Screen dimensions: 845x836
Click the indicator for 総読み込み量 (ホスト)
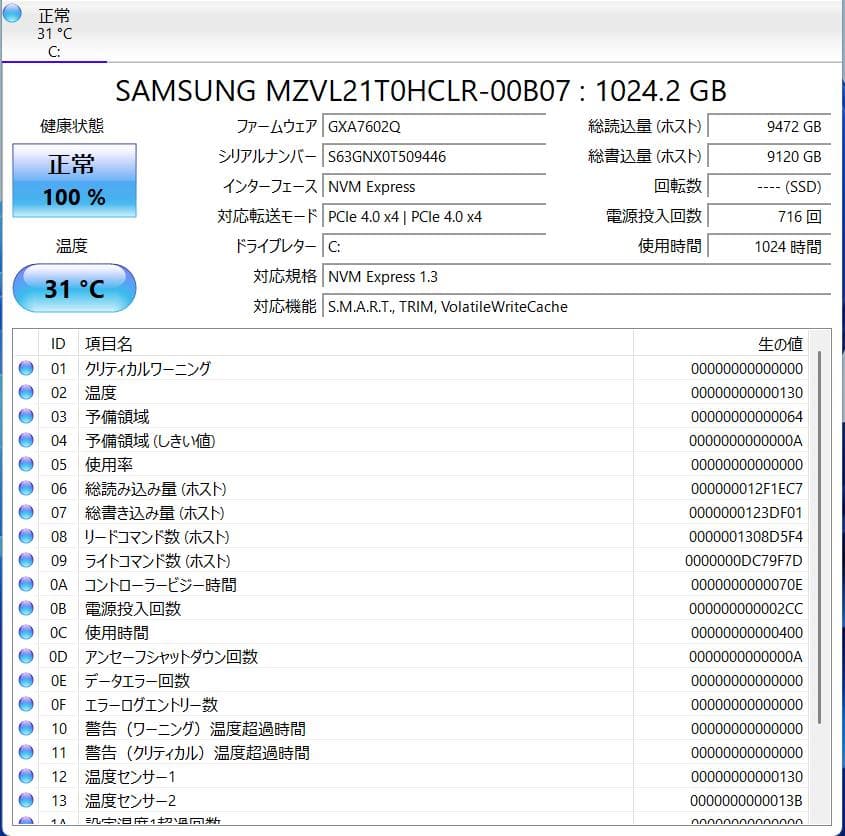(x=27, y=488)
